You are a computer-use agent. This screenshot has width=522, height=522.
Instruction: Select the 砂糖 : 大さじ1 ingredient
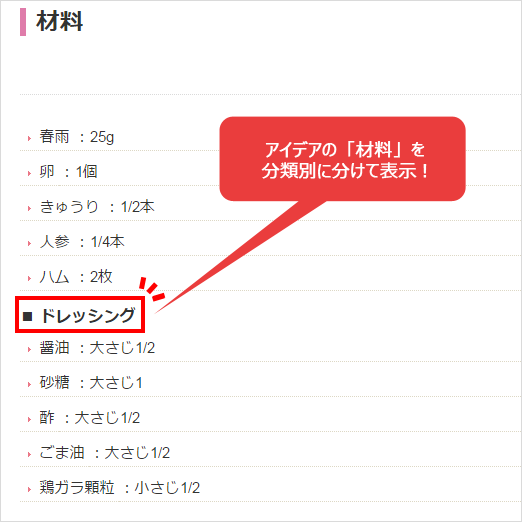click(91, 383)
